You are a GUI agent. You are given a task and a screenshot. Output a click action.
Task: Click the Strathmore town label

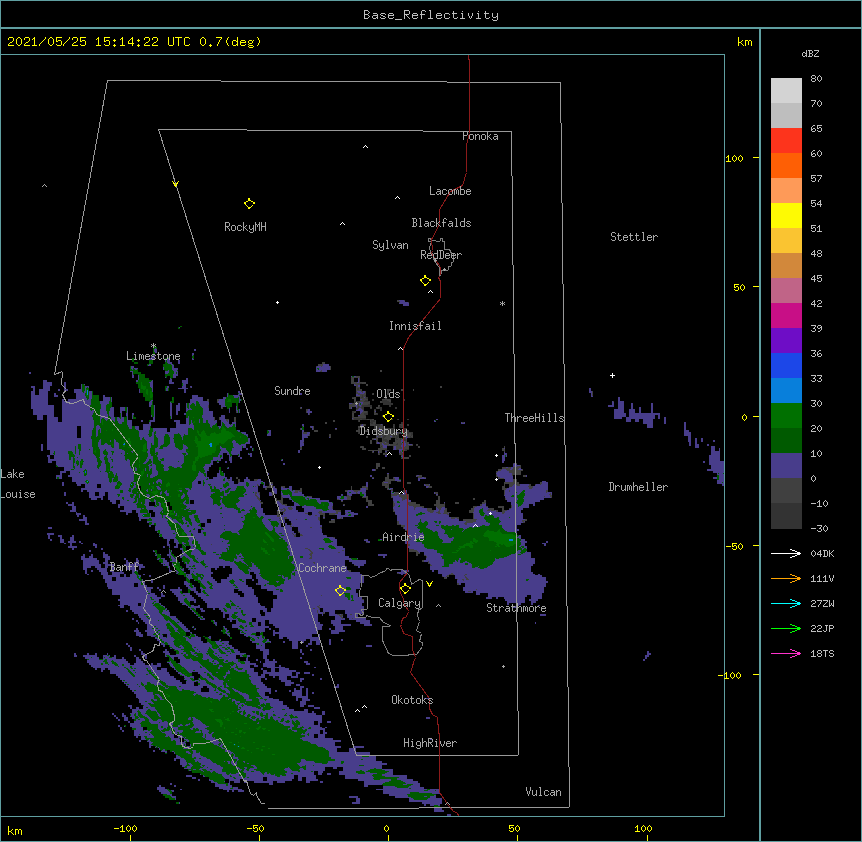click(x=516, y=608)
